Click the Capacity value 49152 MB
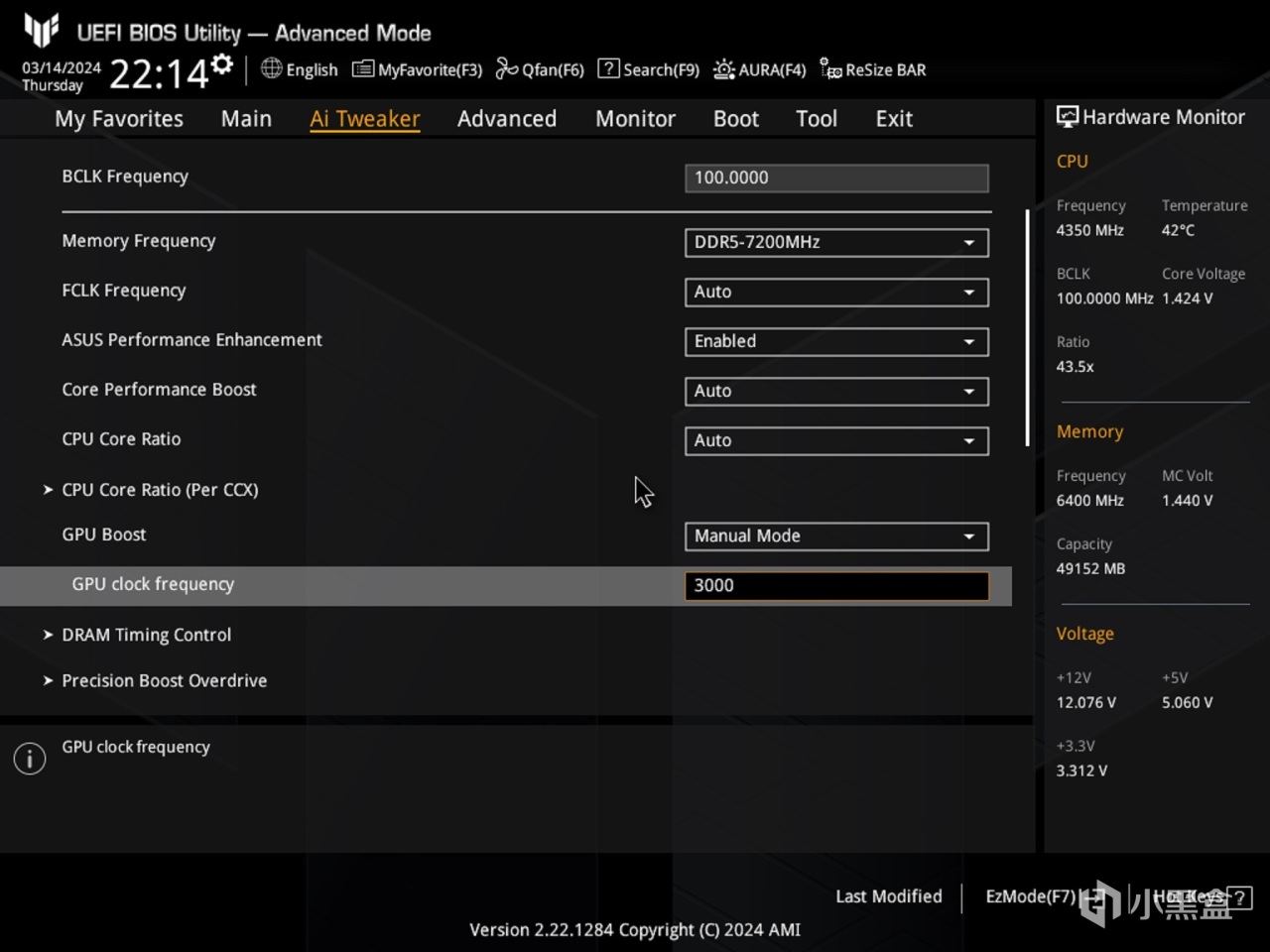Screen dimensions: 1270x952 tap(1091, 569)
